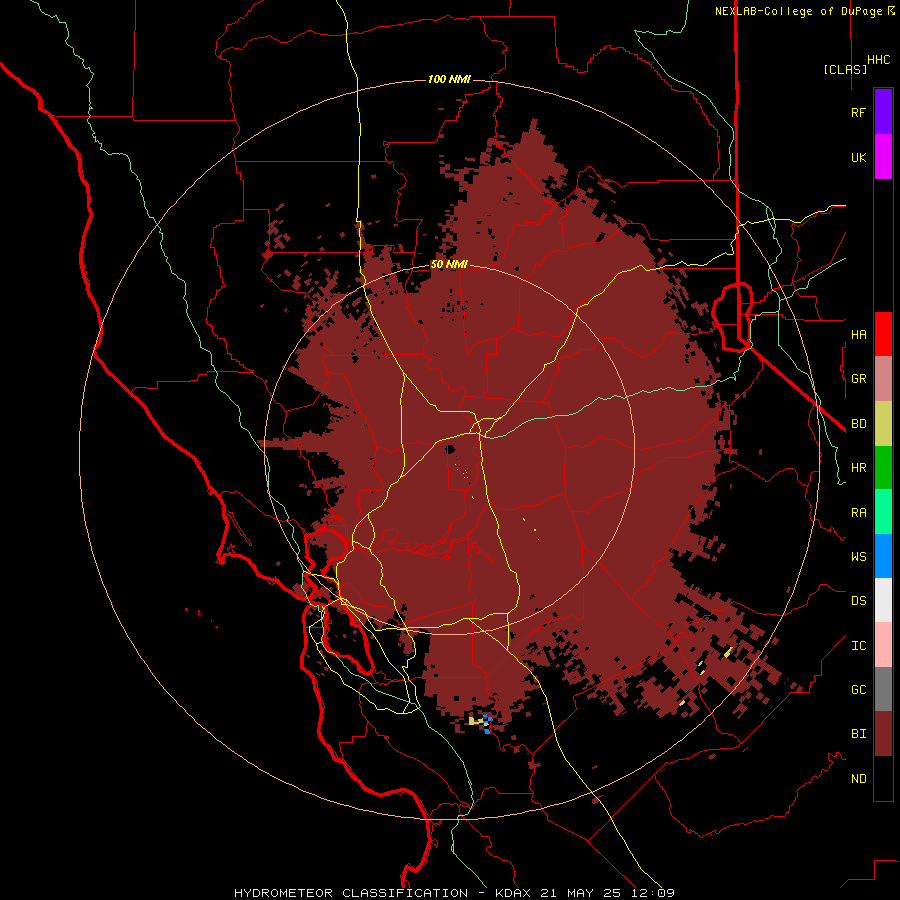Click the '100 NMI' range ring label
The width and height of the screenshot is (900, 900).
[449, 79]
